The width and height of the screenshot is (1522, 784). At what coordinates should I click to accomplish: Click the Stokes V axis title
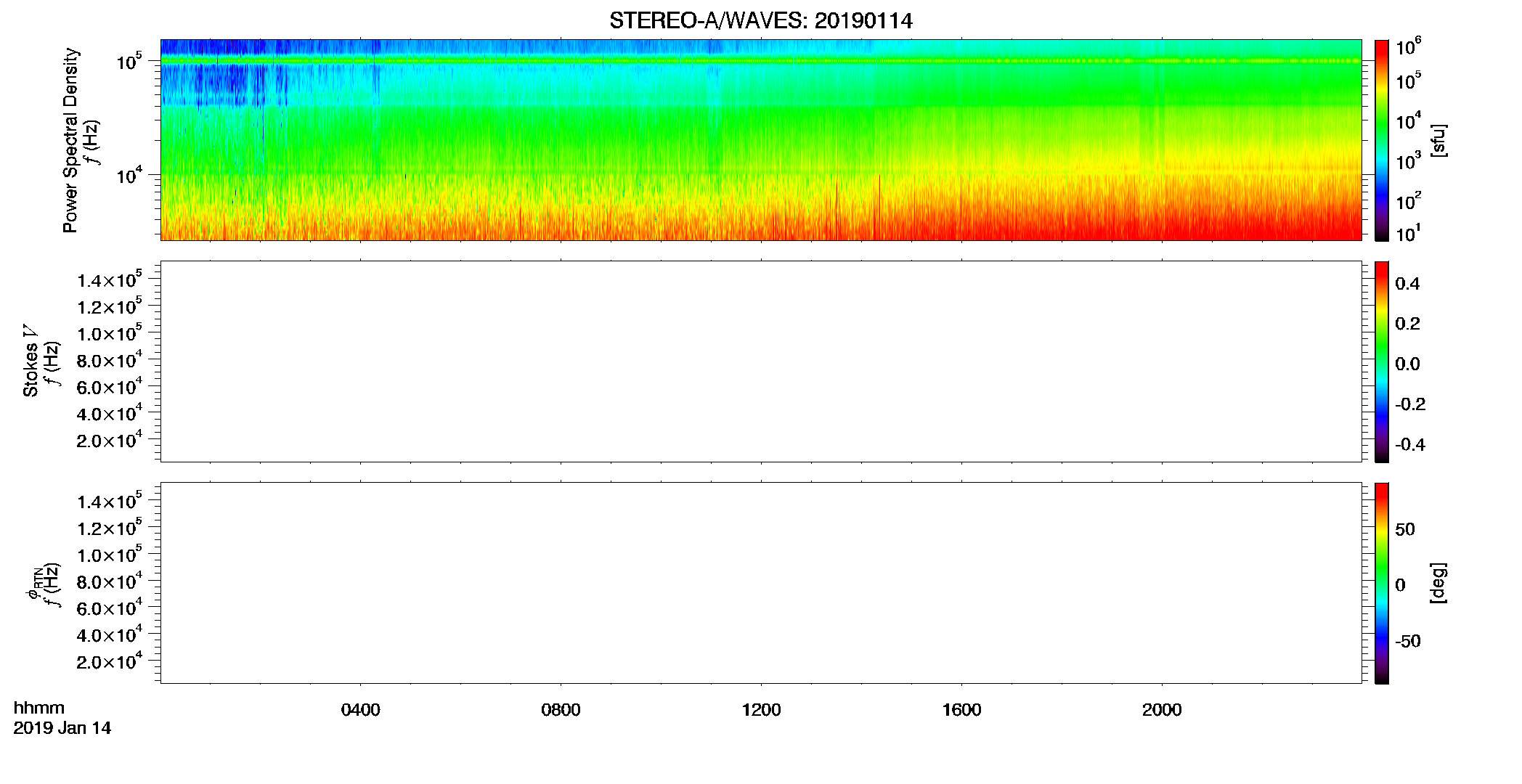(30, 361)
